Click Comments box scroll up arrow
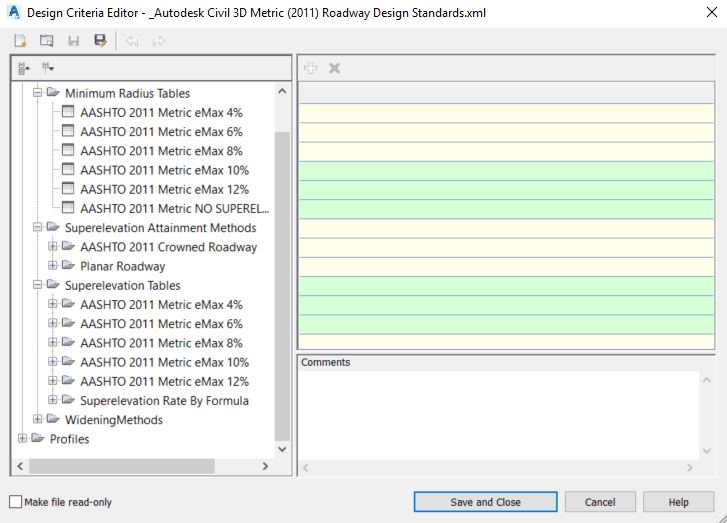 [x=707, y=380]
